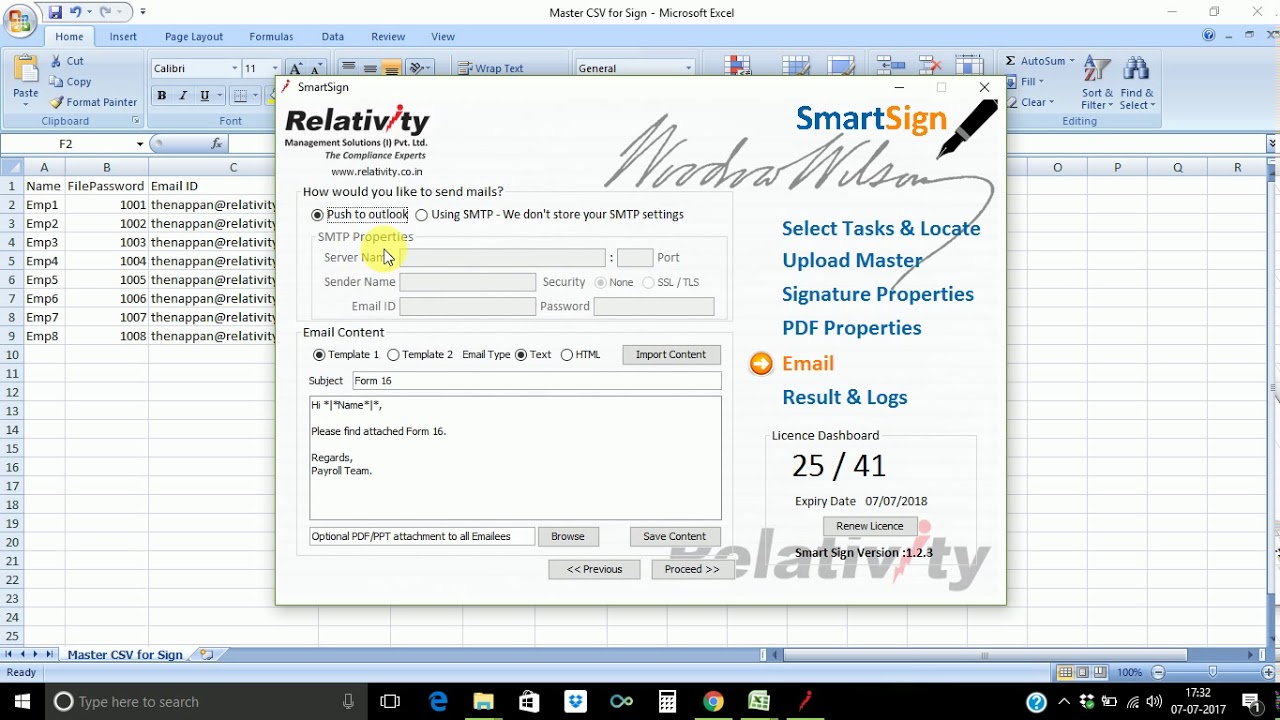The image size is (1280, 720).
Task: Select SSL / TLS security radio button
Action: point(648,283)
